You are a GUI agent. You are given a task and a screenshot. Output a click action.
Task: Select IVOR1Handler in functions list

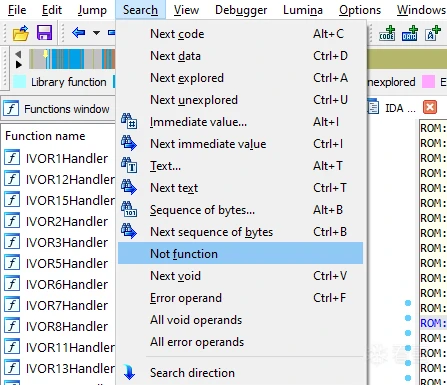tap(59, 158)
